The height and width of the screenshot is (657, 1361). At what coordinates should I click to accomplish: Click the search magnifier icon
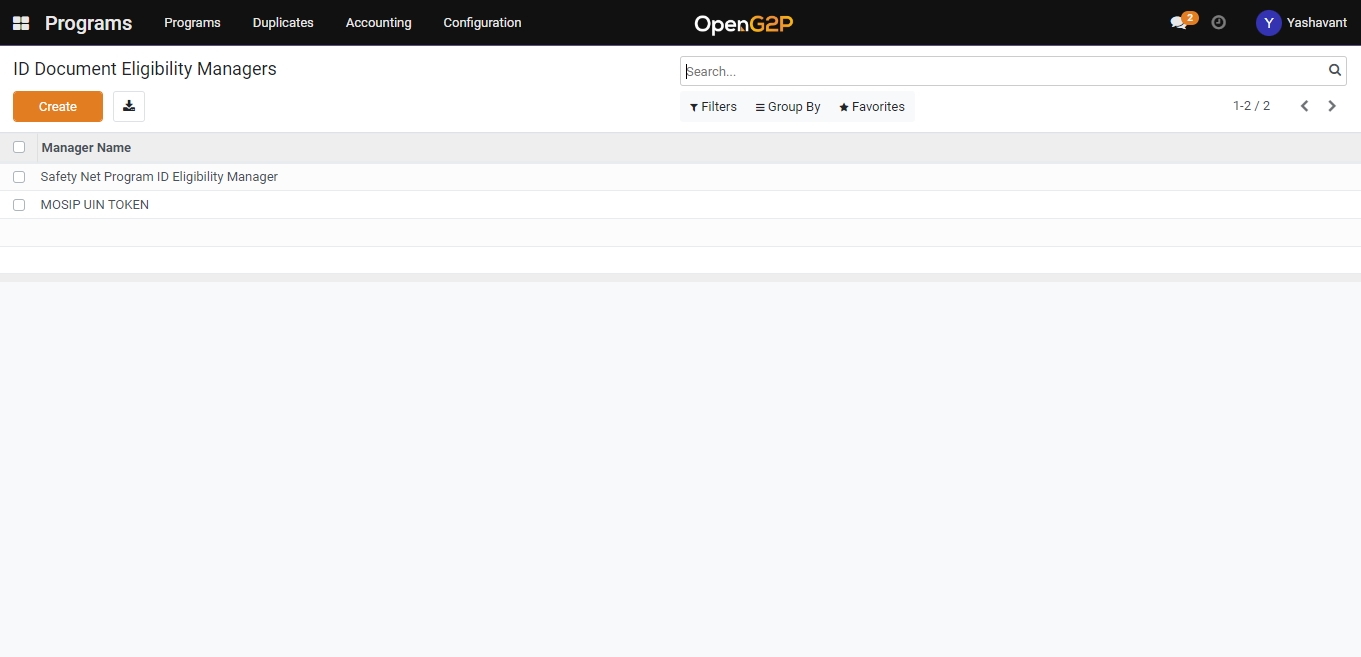point(1334,71)
